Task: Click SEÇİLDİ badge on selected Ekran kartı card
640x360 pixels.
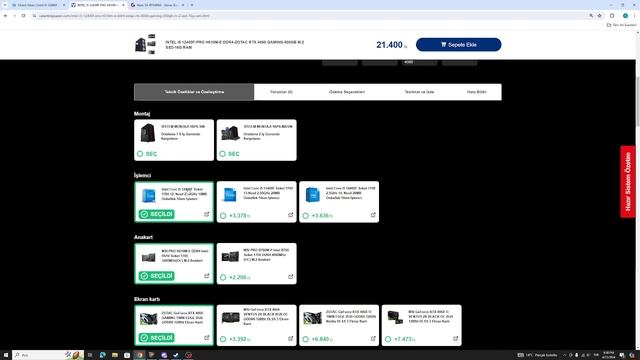Action: [156, 338]
